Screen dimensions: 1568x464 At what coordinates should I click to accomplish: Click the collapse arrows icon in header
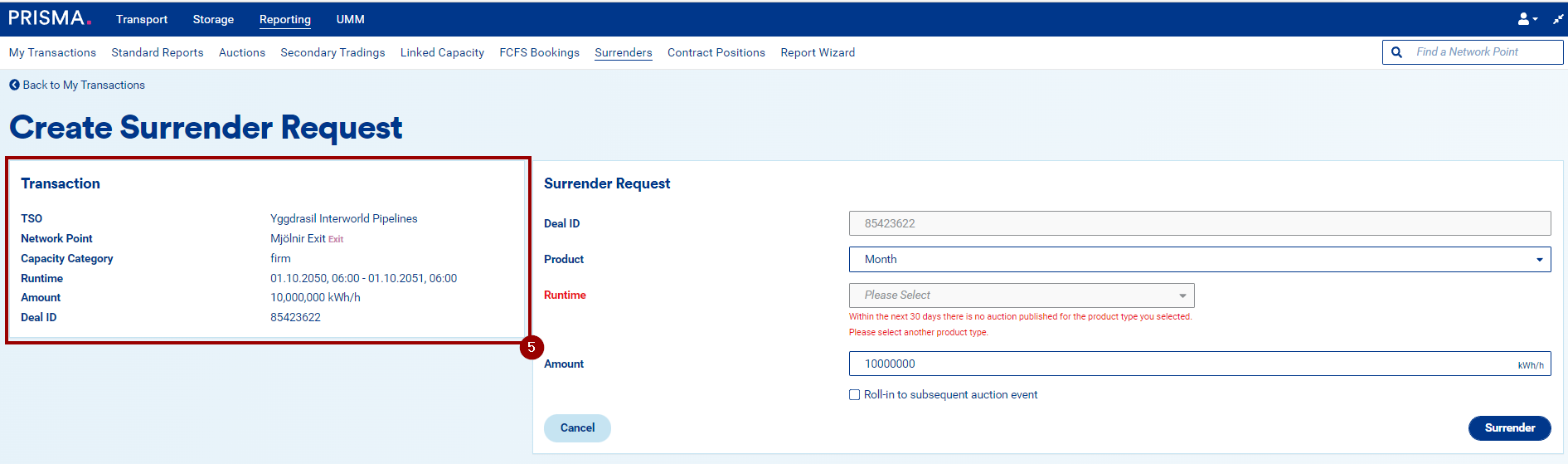click(x=1557, y=19)
